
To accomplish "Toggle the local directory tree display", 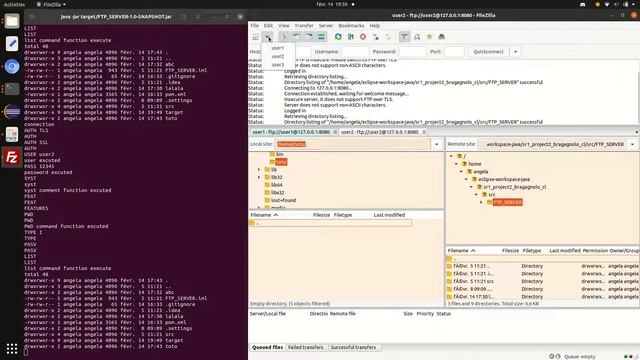I will click(x=296, y=37).
